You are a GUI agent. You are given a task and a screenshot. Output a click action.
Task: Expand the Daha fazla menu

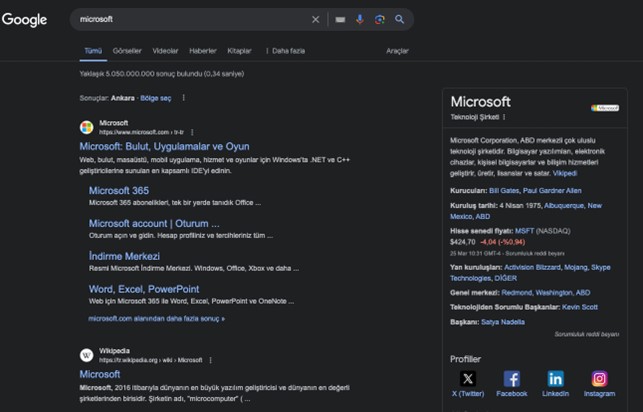coord(287,50)
